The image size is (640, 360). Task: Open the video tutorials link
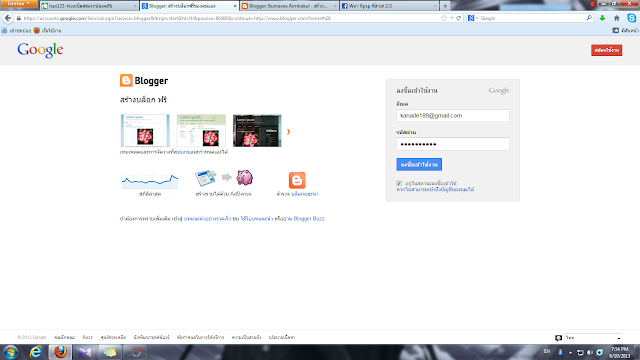click(x=256, y=219)
